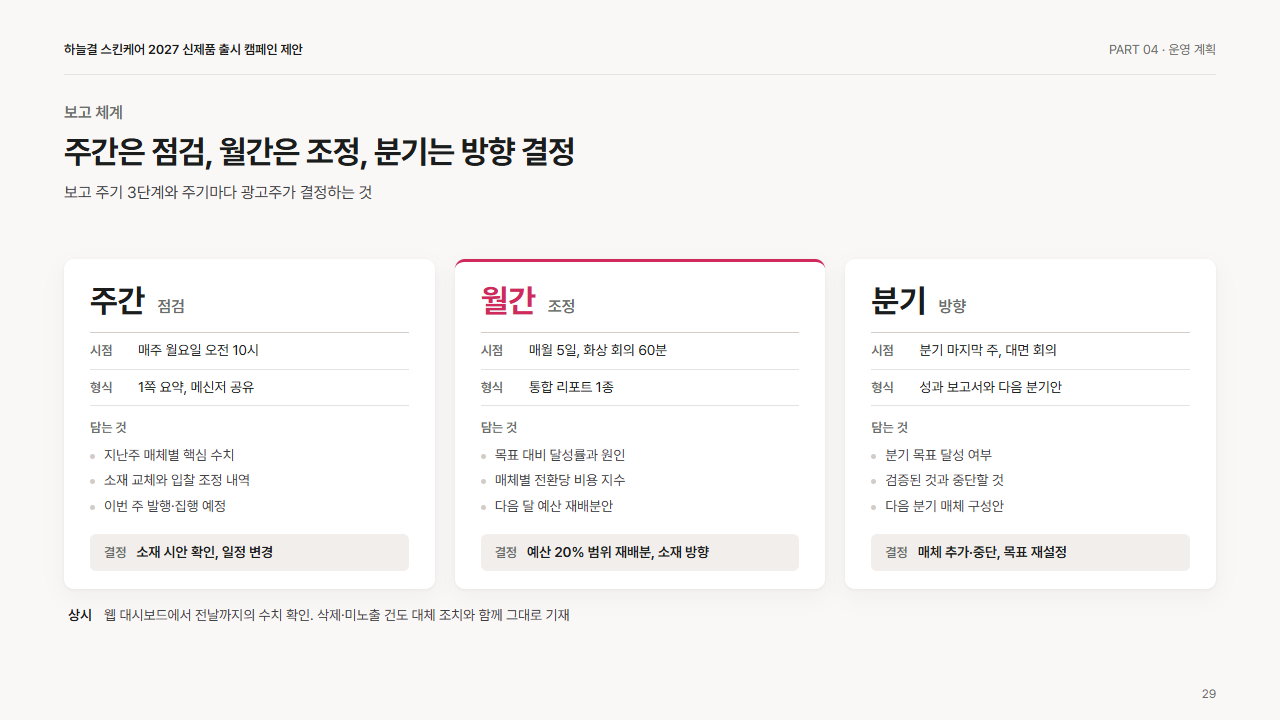Click the red '월간' card heading
The image size is (1280, 720).
[508, 301]
